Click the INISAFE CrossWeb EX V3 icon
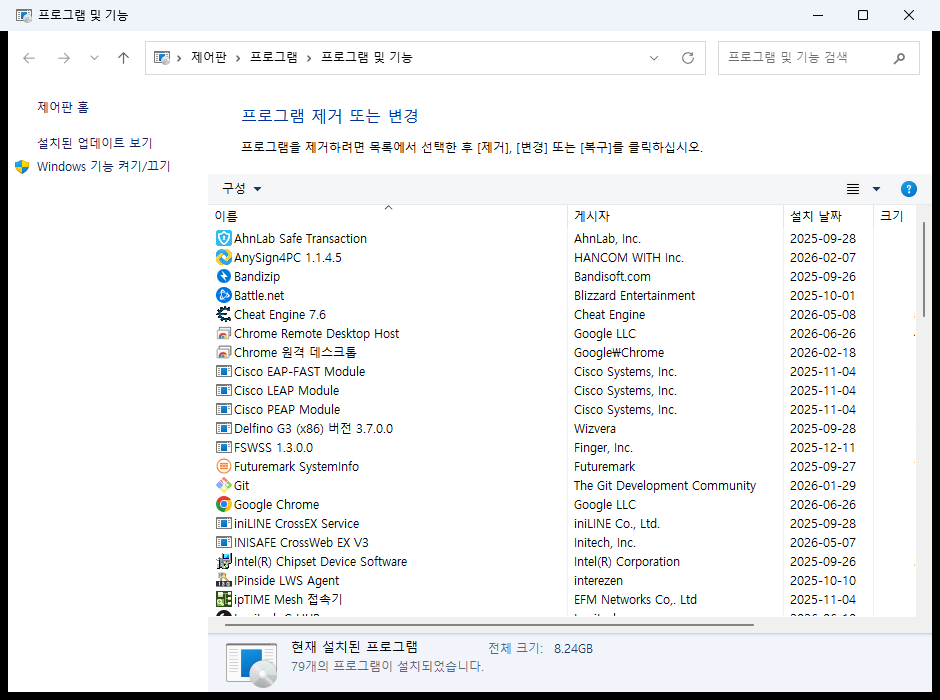 (x=224, y=543)
